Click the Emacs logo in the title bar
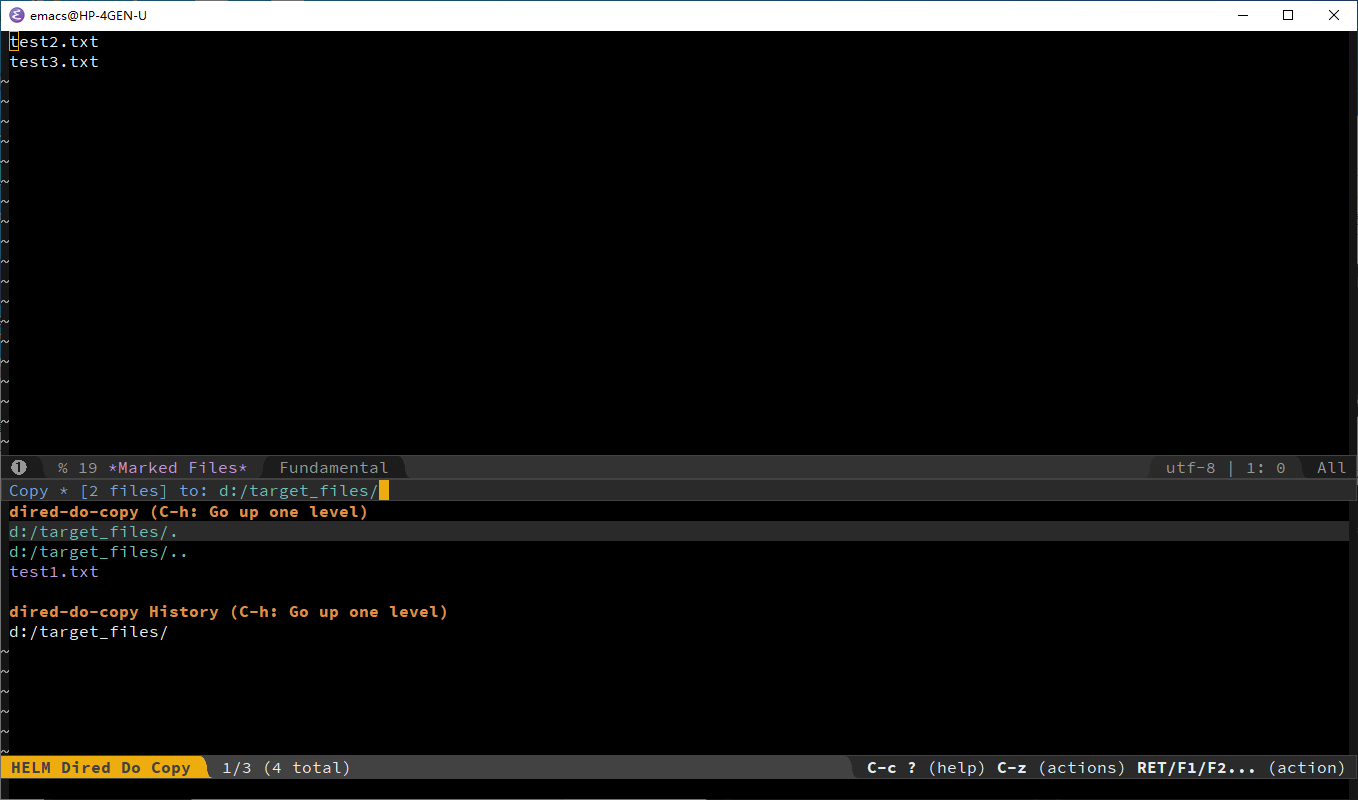The width and height of the screenshot is (1358, 800). [x=15, y=15]
